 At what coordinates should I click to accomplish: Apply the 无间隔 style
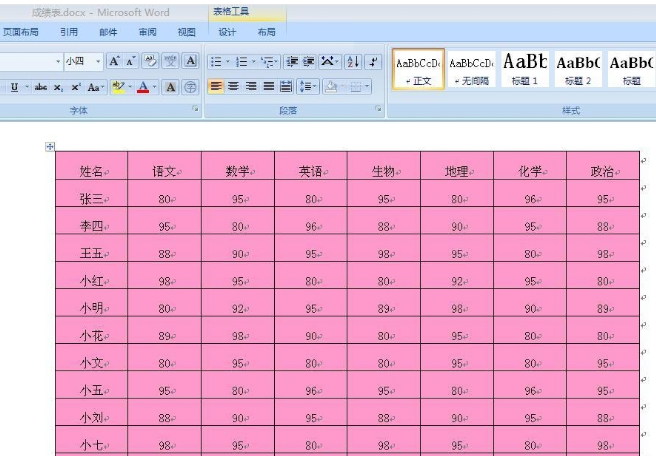tap(472, 69)
